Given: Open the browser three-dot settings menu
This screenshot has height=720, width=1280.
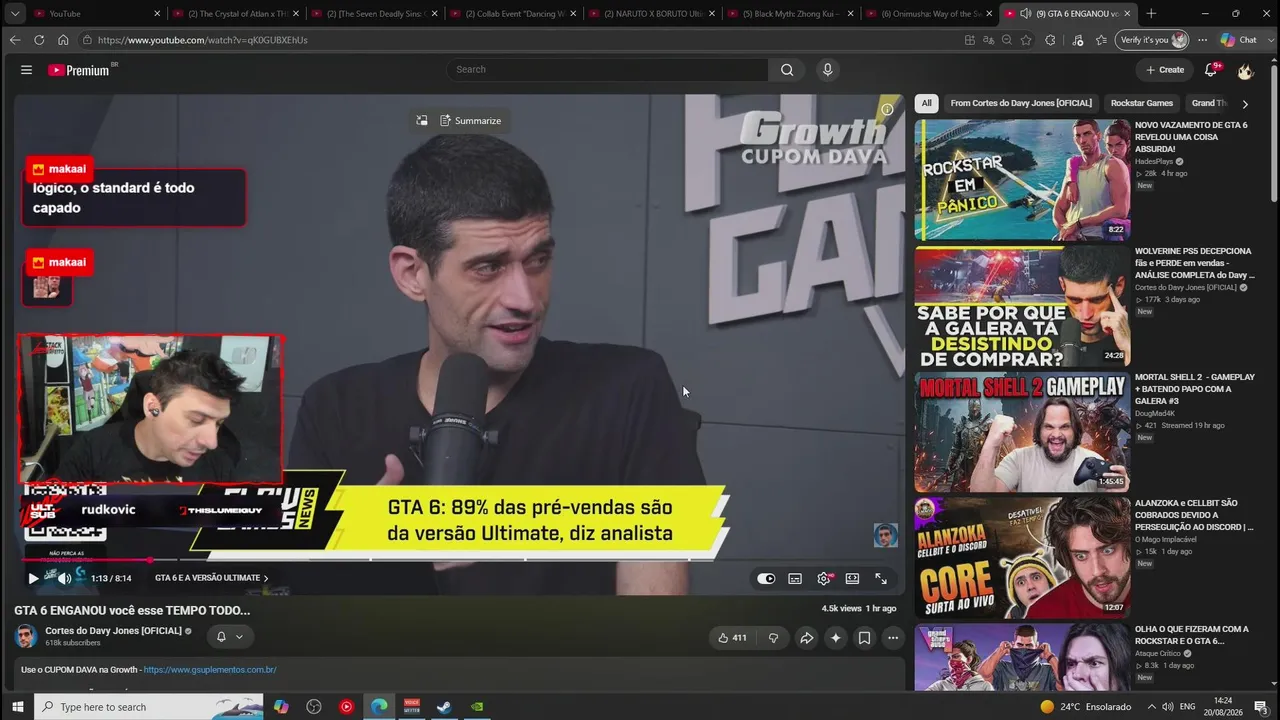Looking at the screenshot, I should tap(1203, 40).
